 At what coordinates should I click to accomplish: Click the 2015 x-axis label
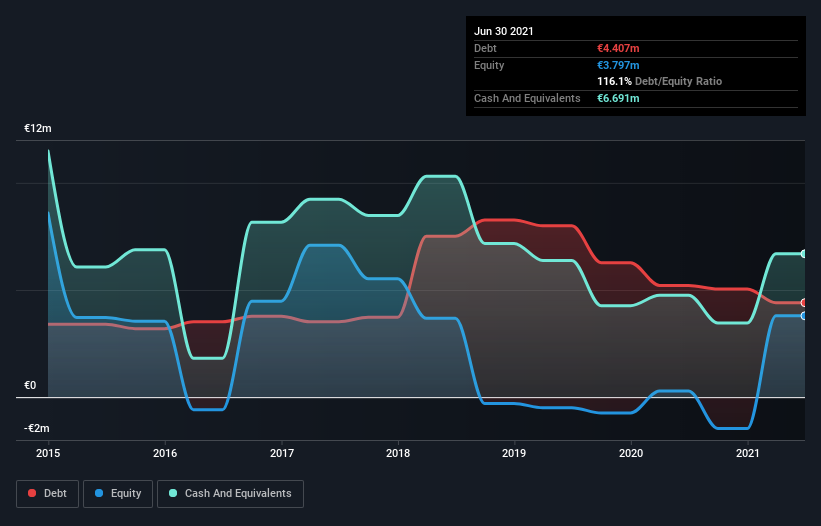[48, 453]
